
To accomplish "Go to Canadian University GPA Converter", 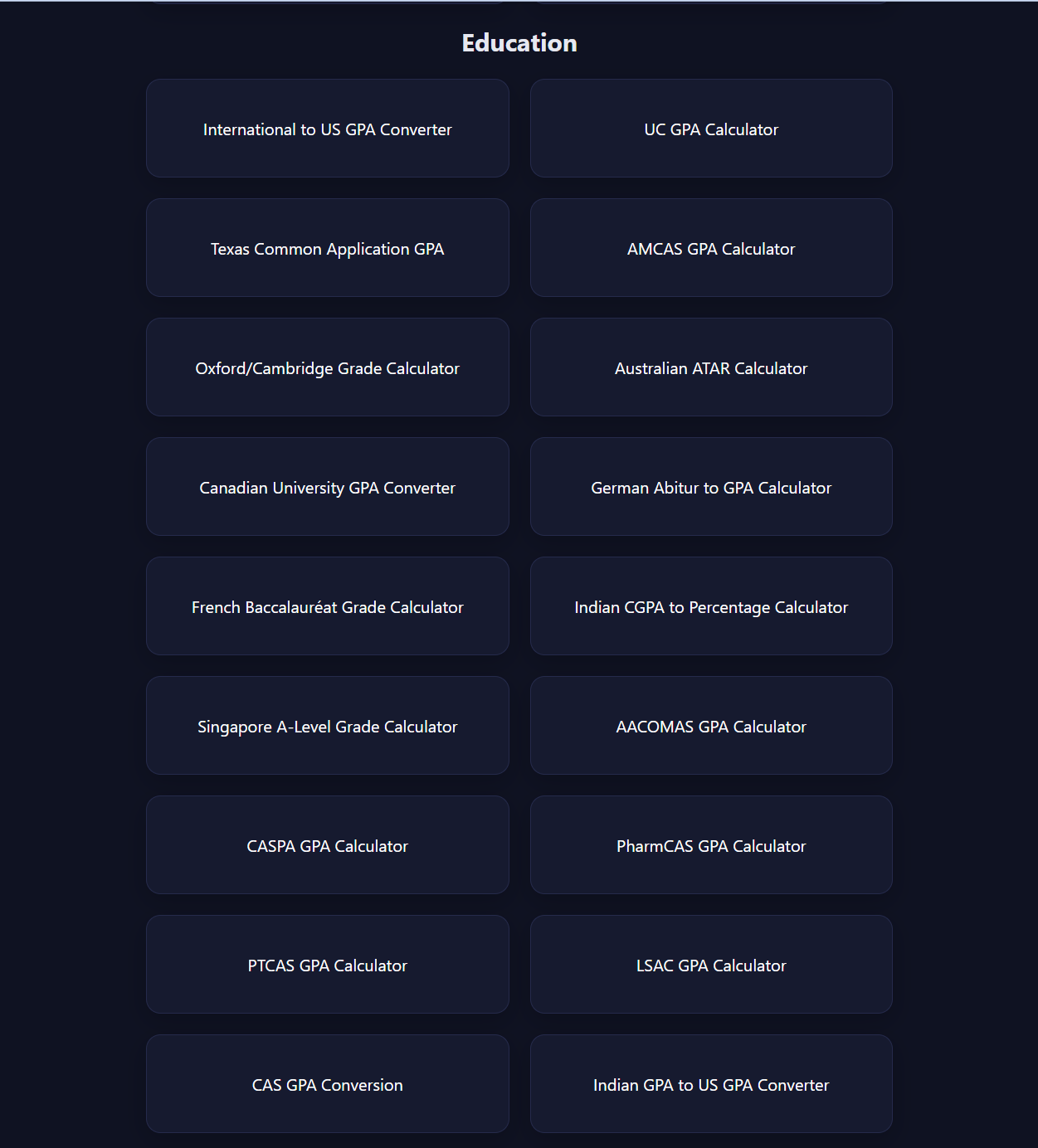I will coord(327,488).
